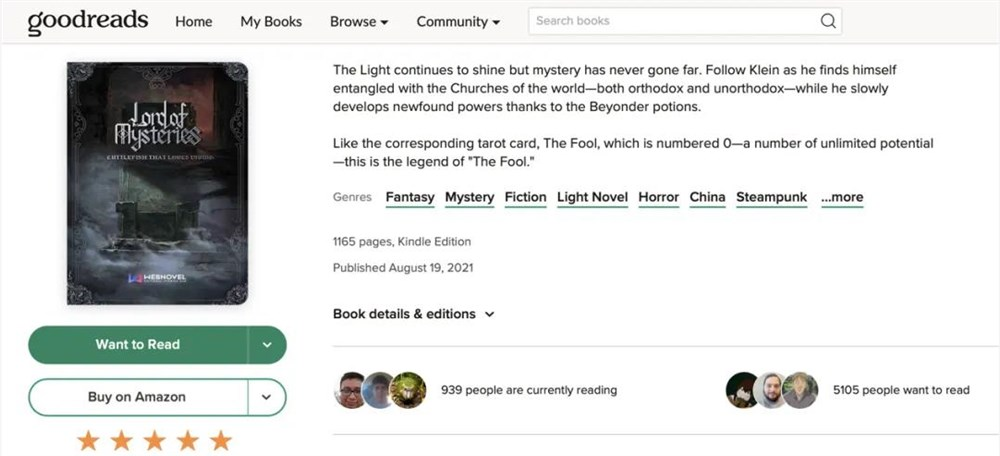Click first currently-reading user avatar

click(351, 390)
